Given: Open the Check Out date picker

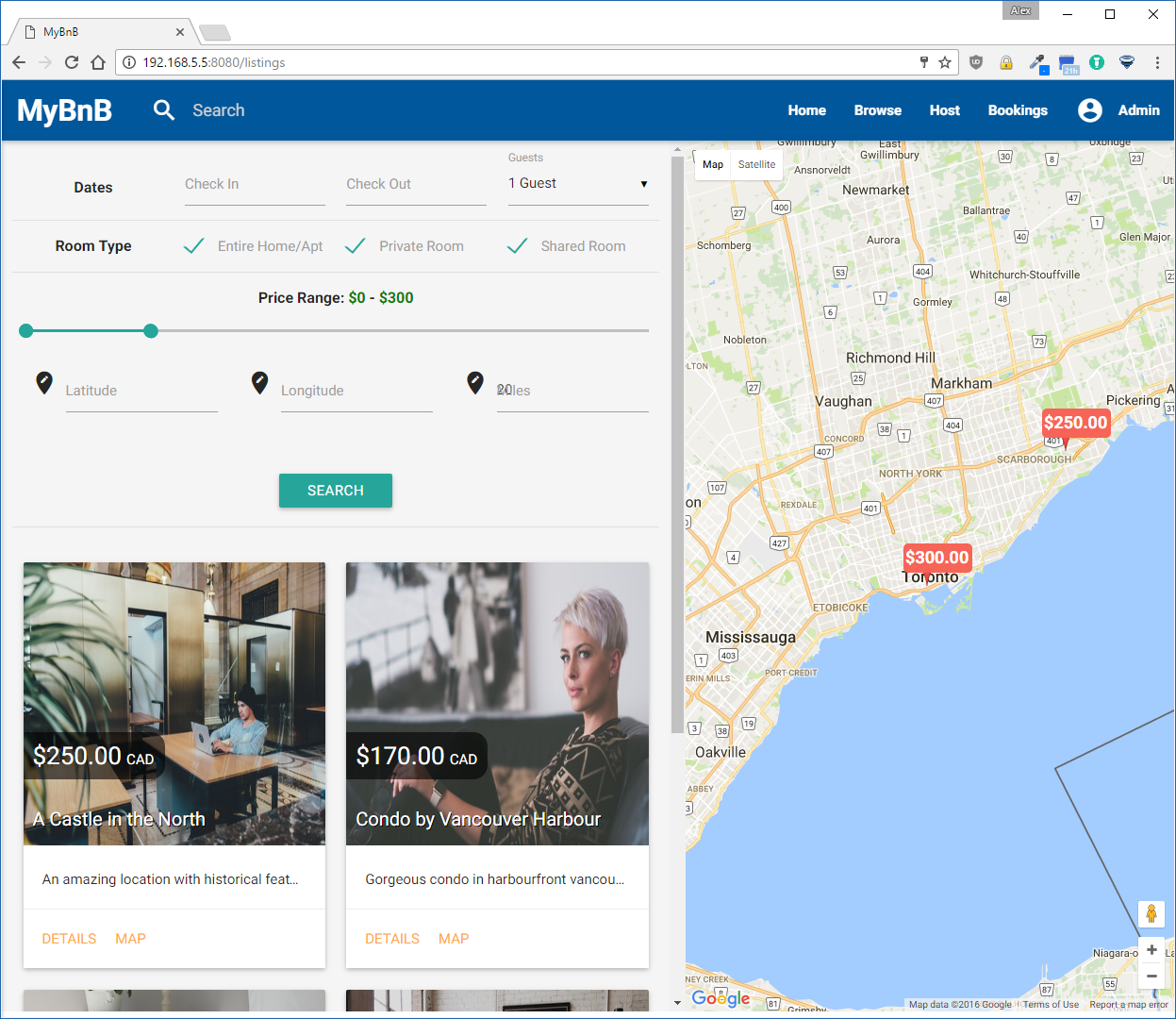Looking at the screenshot, I should click(416, 185).
